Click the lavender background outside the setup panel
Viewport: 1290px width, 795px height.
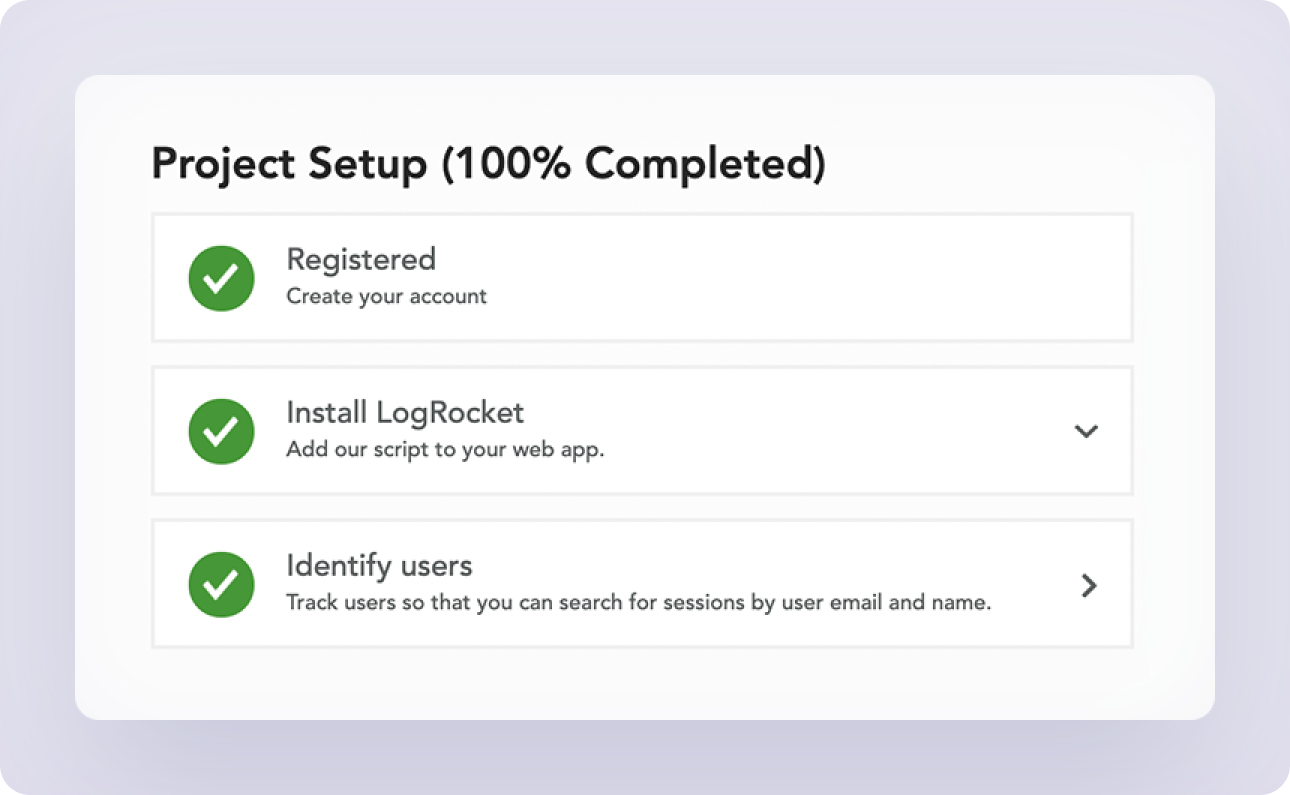[644, 37]
